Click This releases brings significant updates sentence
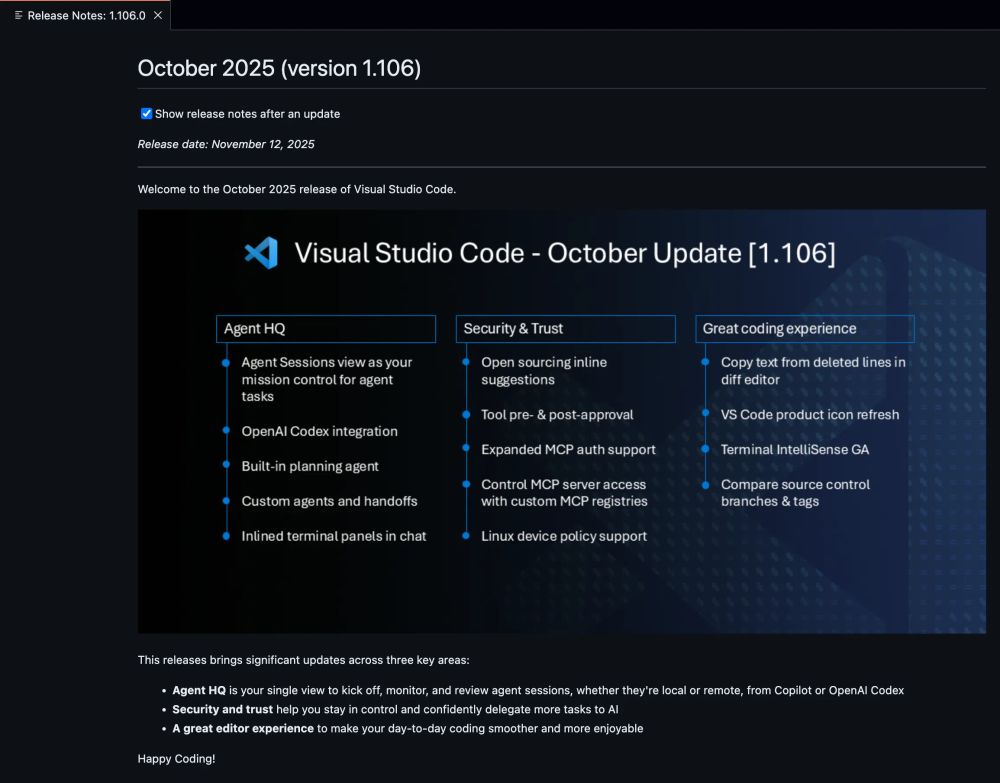 (x=304, y=660)
